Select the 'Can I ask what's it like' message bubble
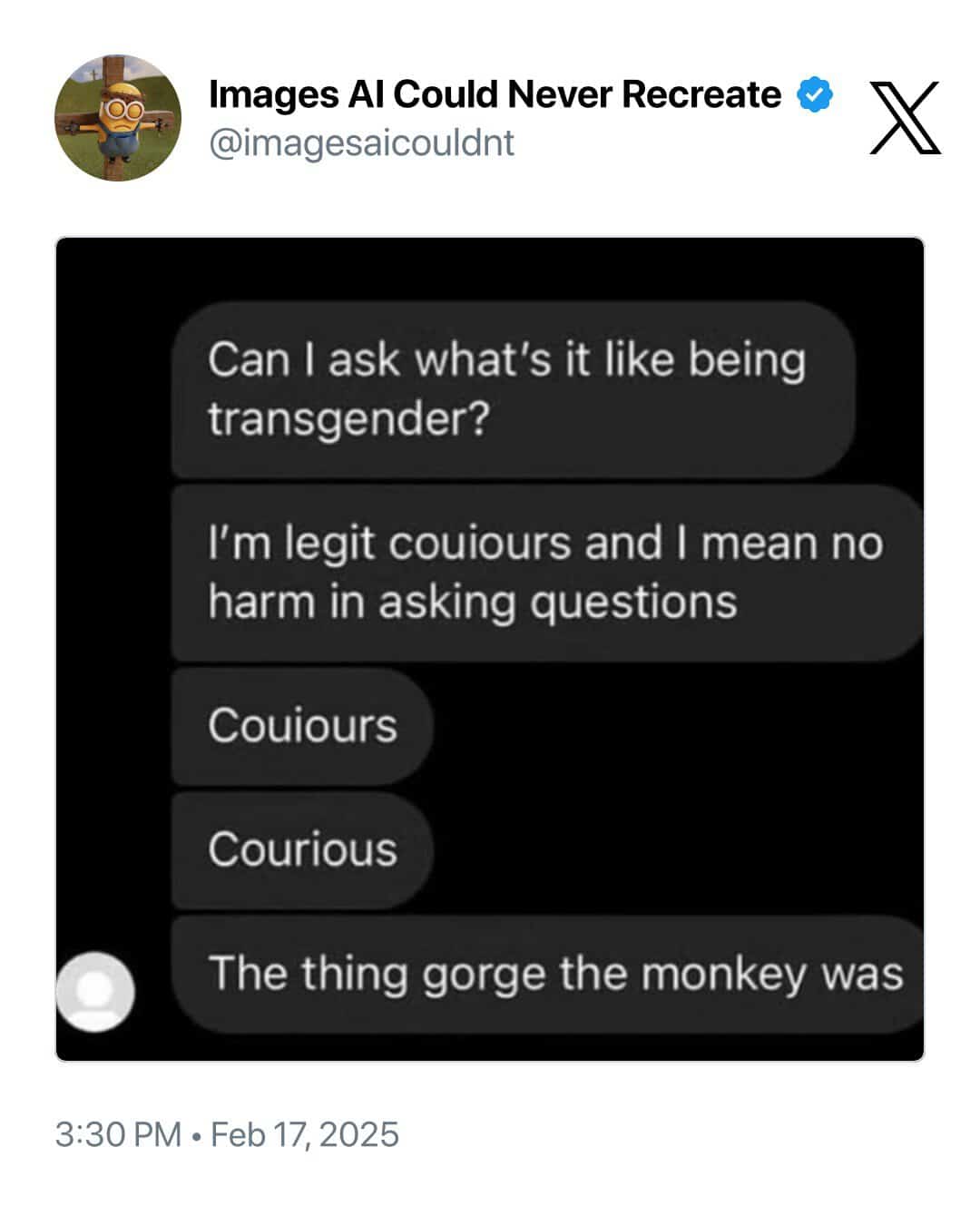Screen dimensions: 980x1206 coord(514,389)
